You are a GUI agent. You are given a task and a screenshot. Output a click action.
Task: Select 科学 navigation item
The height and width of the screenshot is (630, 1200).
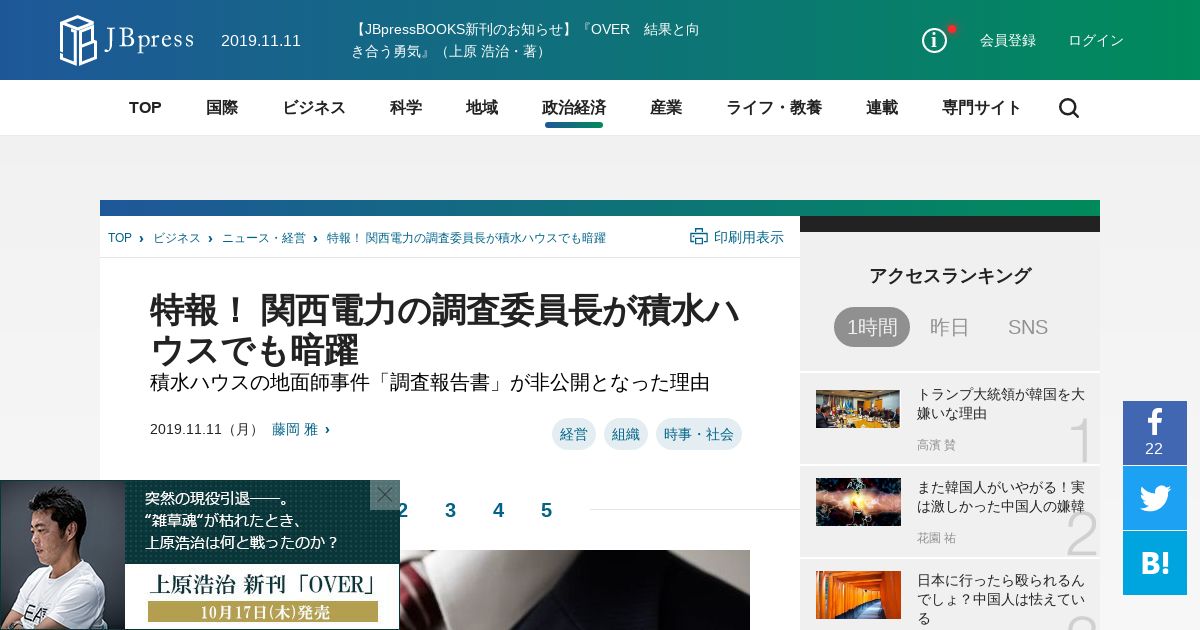pos(406,108)
